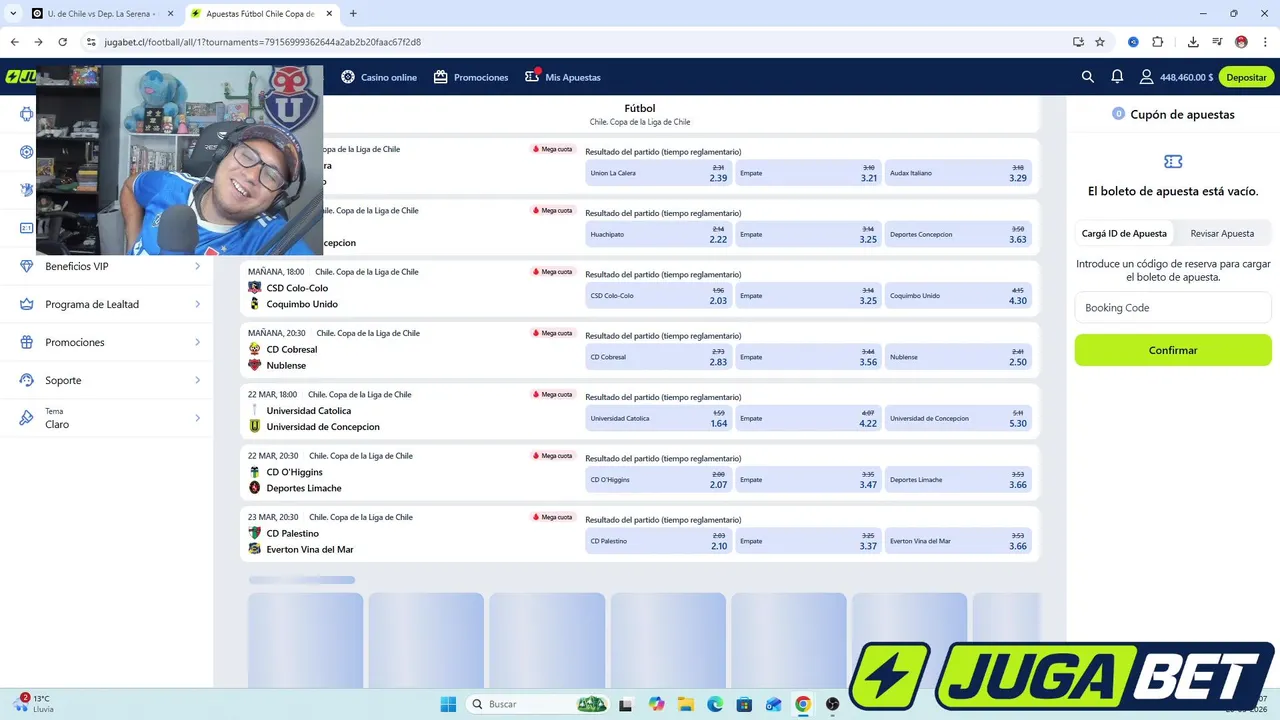Open File Explorer from the taskbar
This screenshot has width=1280, height=720.
(686, 704)
